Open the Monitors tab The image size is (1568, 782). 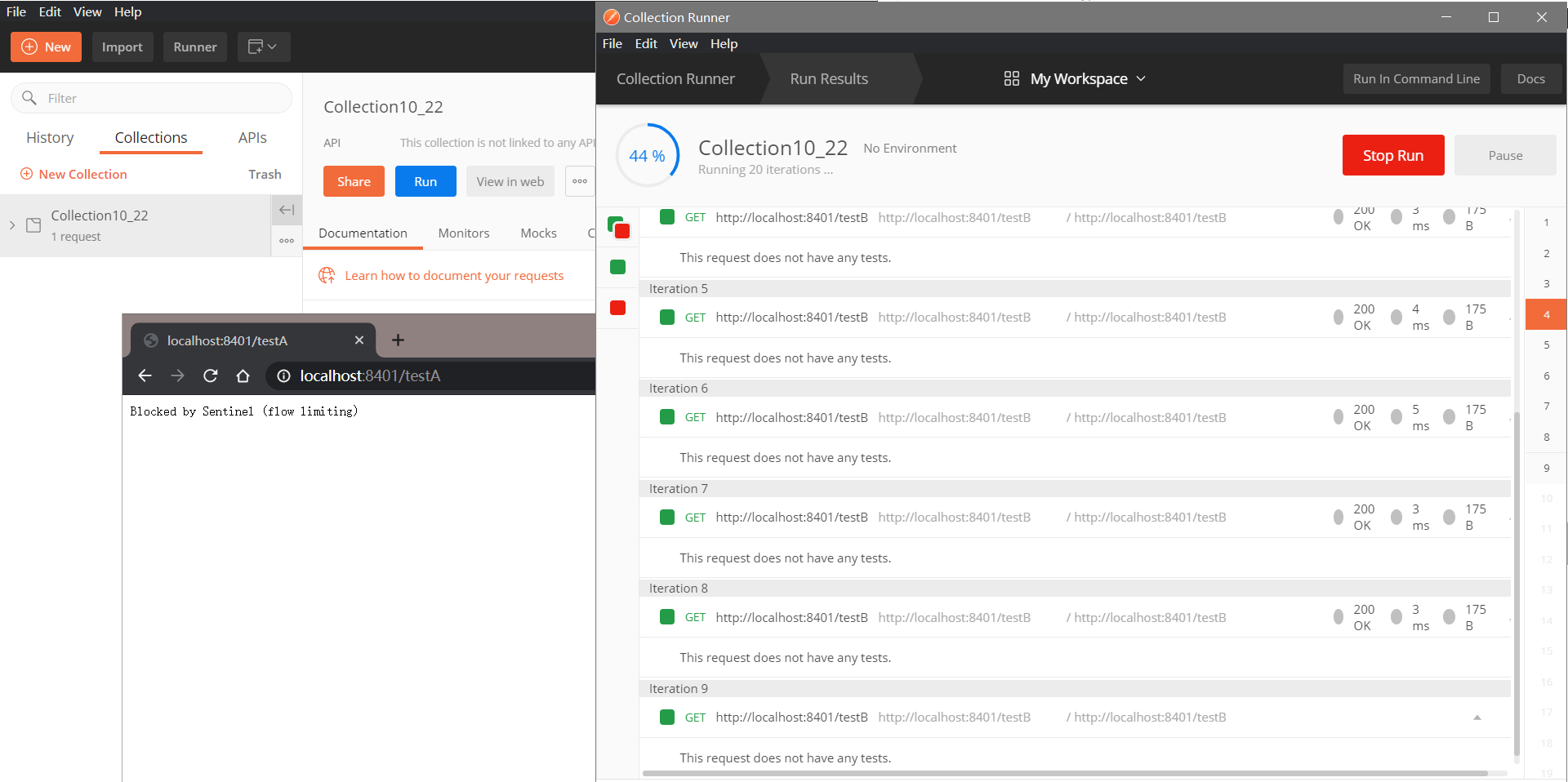pos(464,233)
